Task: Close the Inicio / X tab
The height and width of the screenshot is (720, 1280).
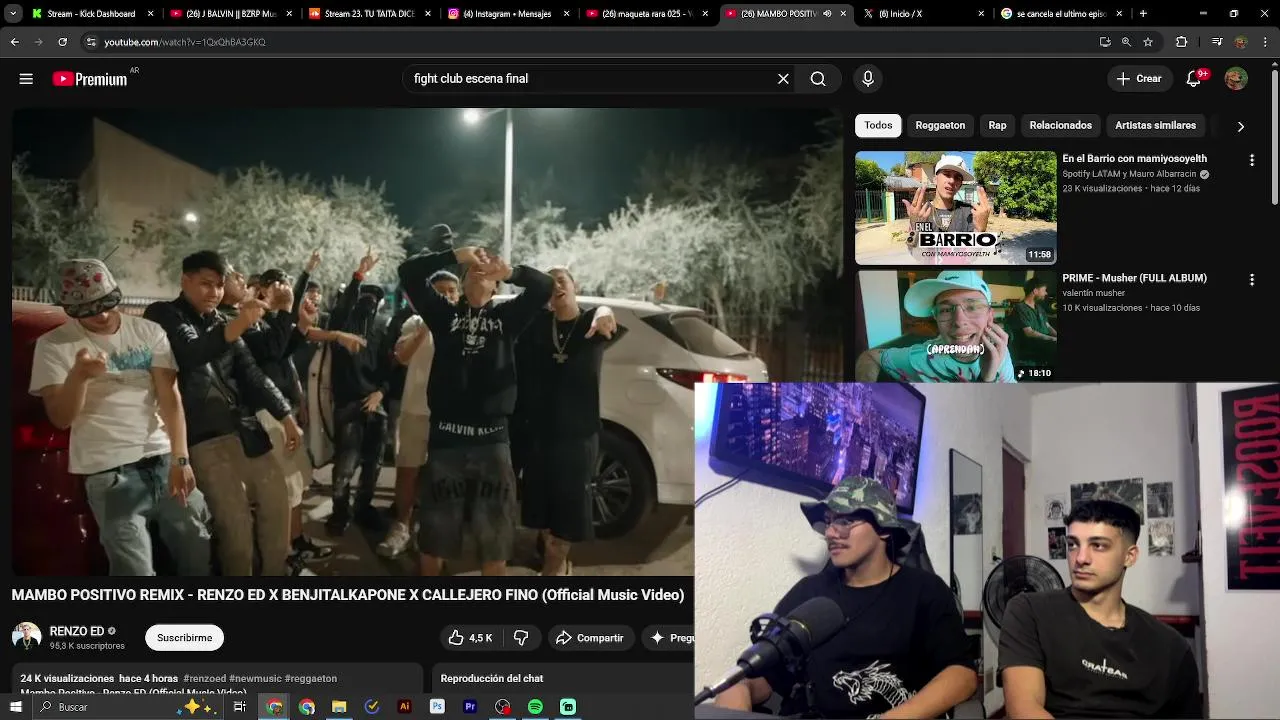Action: pos(981,14)
